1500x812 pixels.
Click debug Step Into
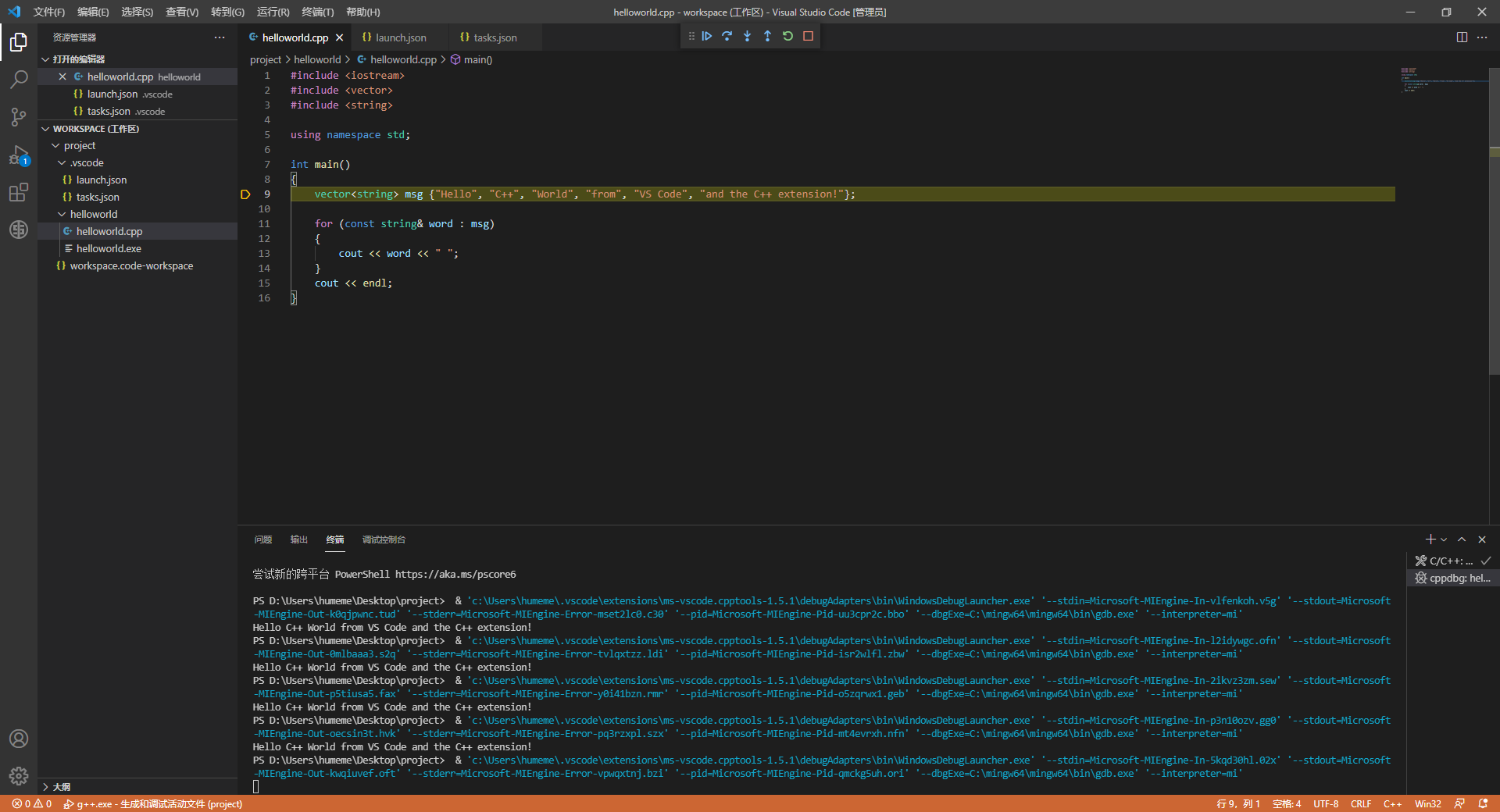(x=748, y=36)
